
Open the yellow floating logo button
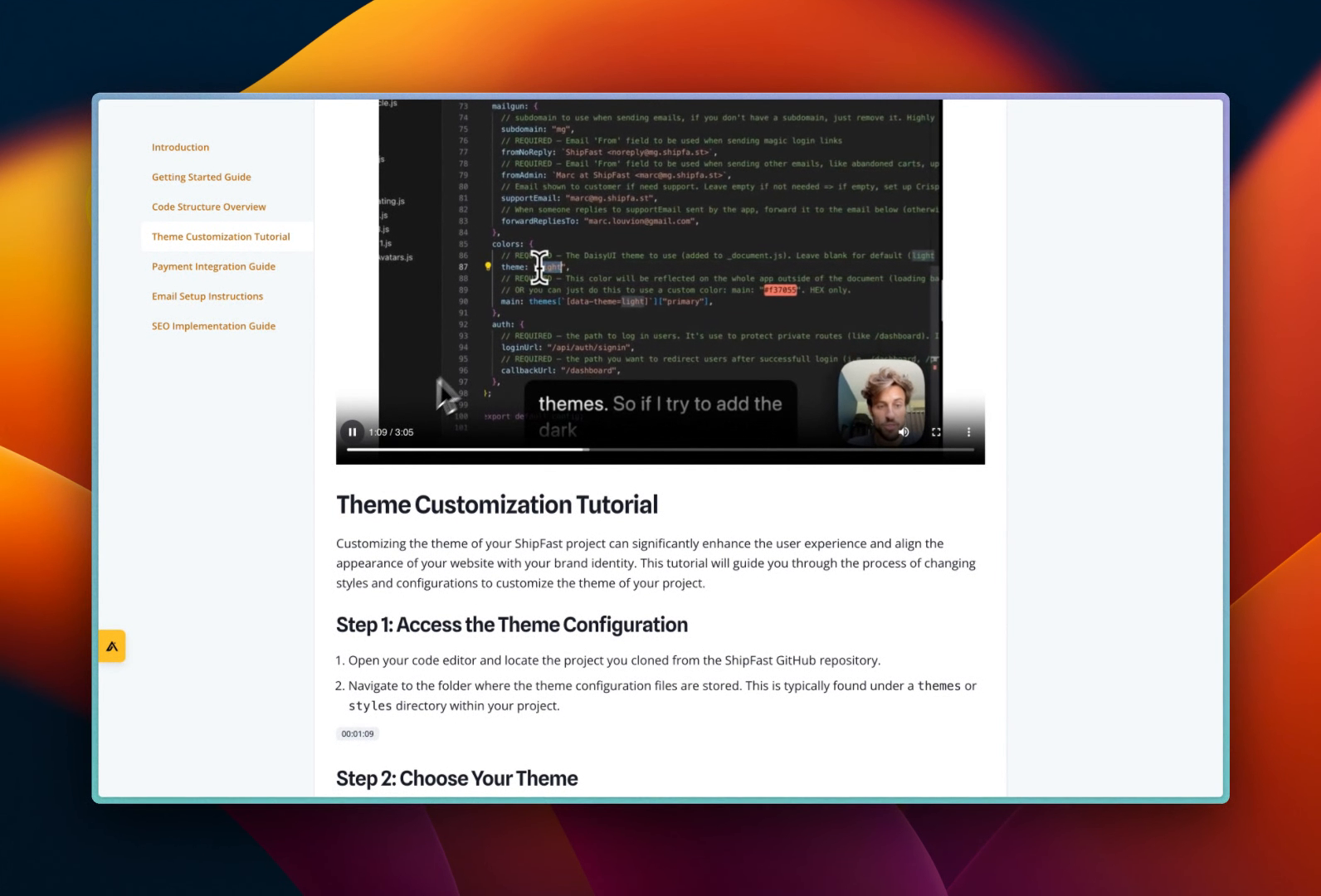tap(112, 646)
